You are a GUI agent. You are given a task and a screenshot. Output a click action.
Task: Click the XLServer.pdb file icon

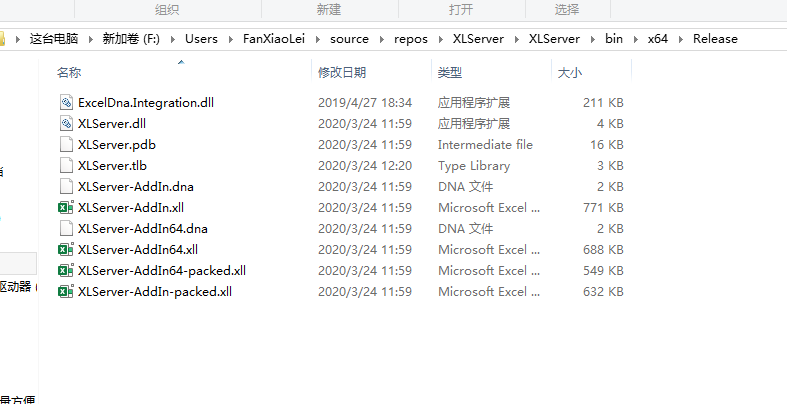[66, 145]
